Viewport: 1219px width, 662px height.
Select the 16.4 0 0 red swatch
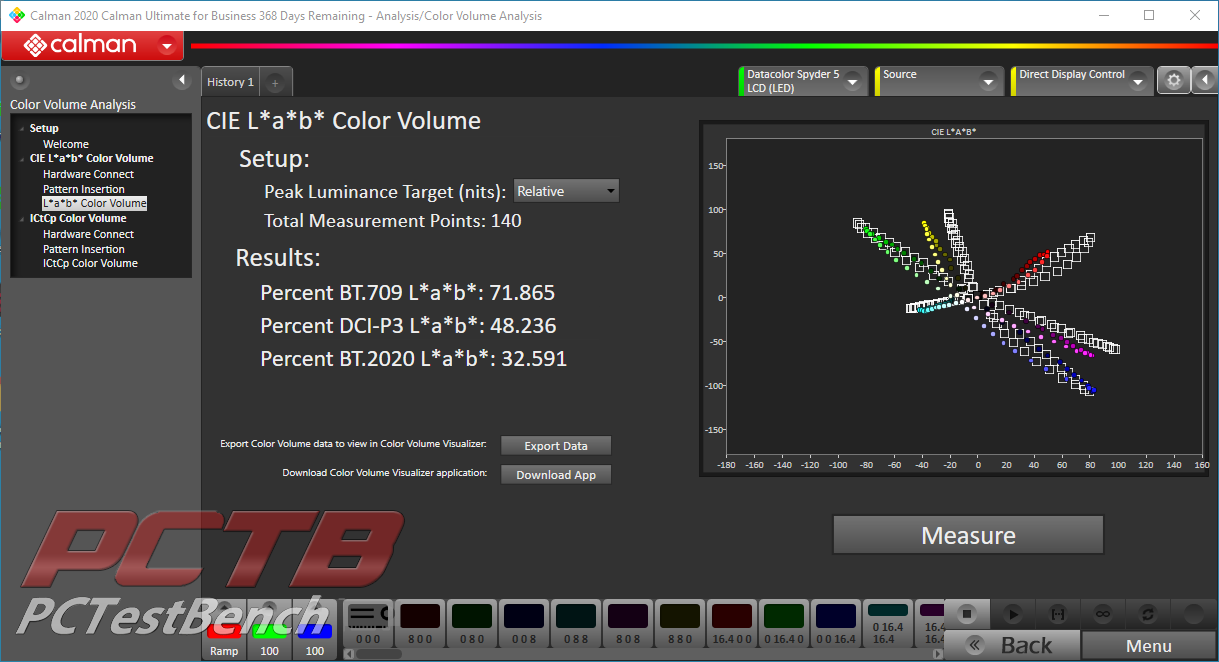[x=731, y=624]
